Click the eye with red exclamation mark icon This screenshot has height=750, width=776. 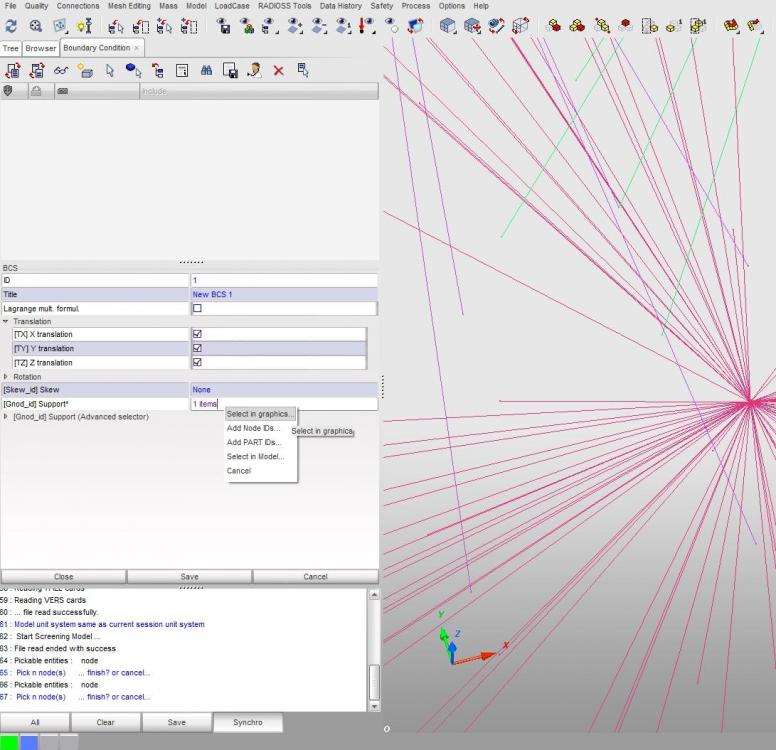tap(367, 26)
